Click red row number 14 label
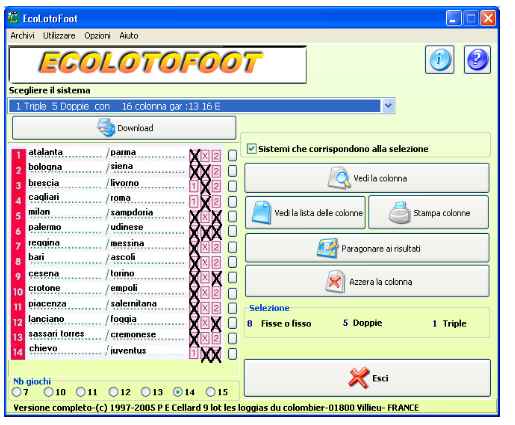Image resolution: width=515 pixels, height=425 pixels. click(18, 352)
